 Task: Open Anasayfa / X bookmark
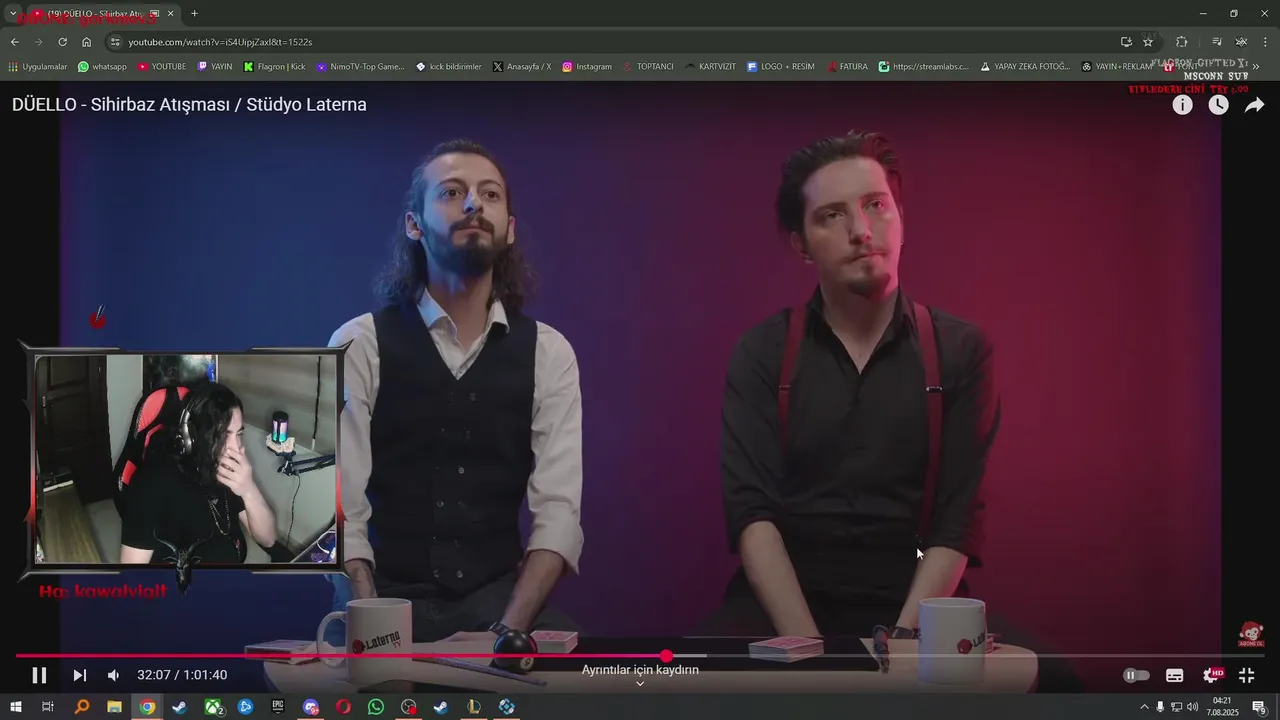coord(522,67)
